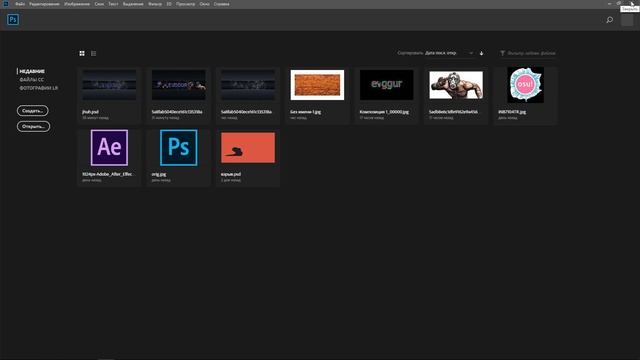Open the Фильтр menu
640x360 pixels.
pos(155,4)
